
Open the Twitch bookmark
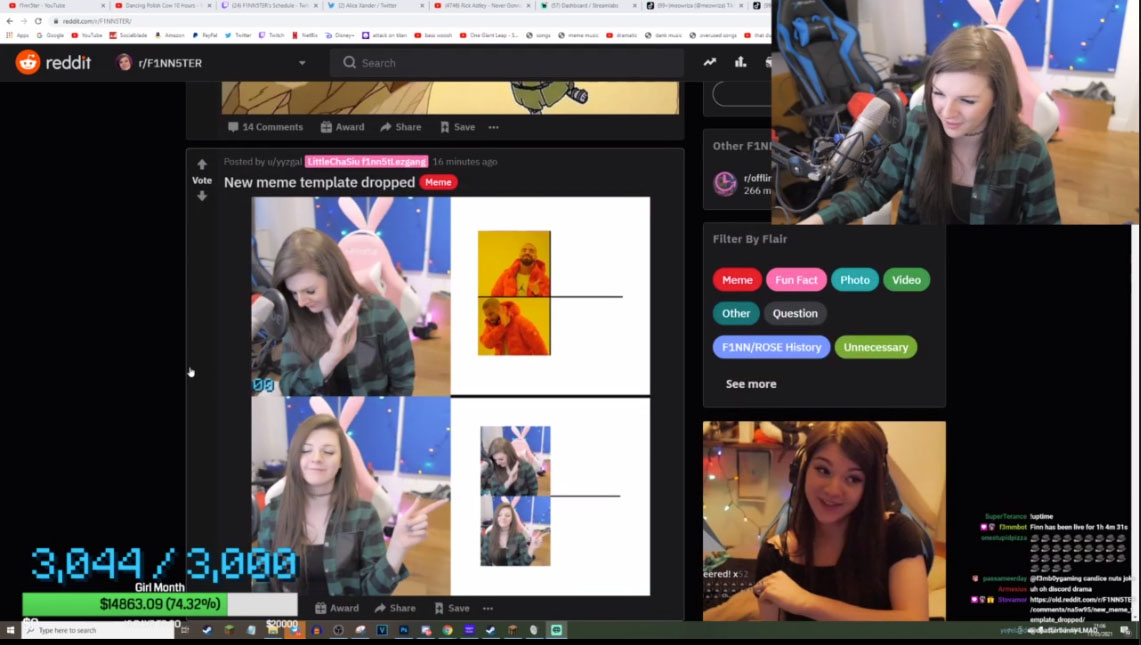pyautogui.click(x=271, y=35)
